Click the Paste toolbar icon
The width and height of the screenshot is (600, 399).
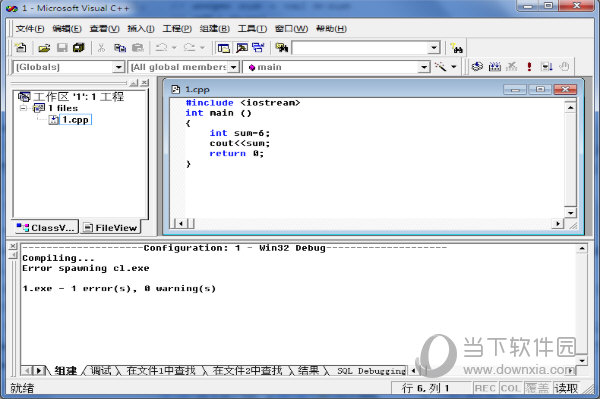click(x=137, y=48)
